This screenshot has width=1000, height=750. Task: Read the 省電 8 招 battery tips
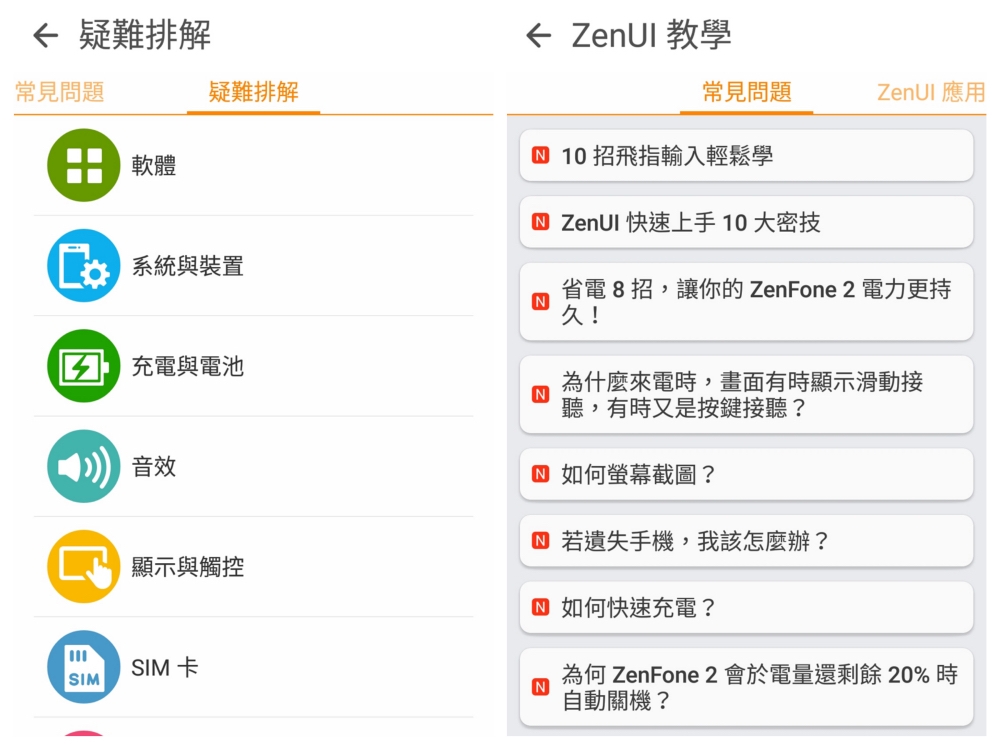pyautogui.click(x=746, y=302)
